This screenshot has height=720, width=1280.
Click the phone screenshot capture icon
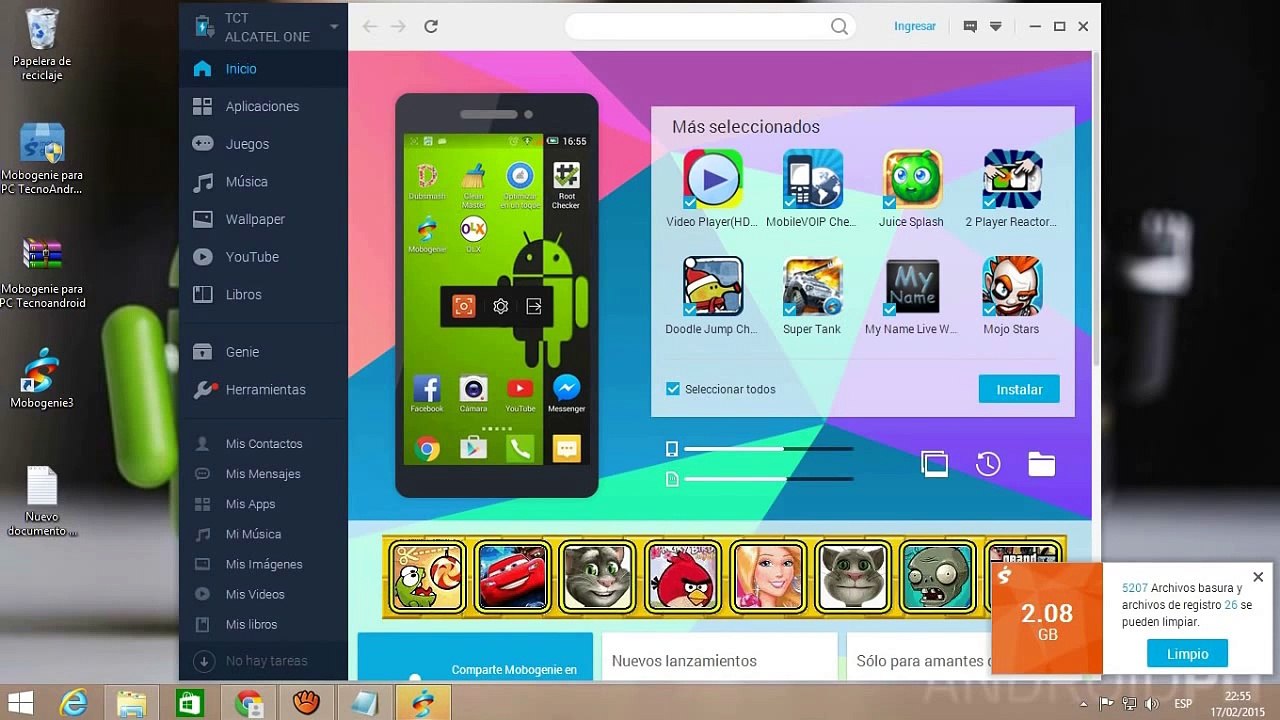point(464,307)
